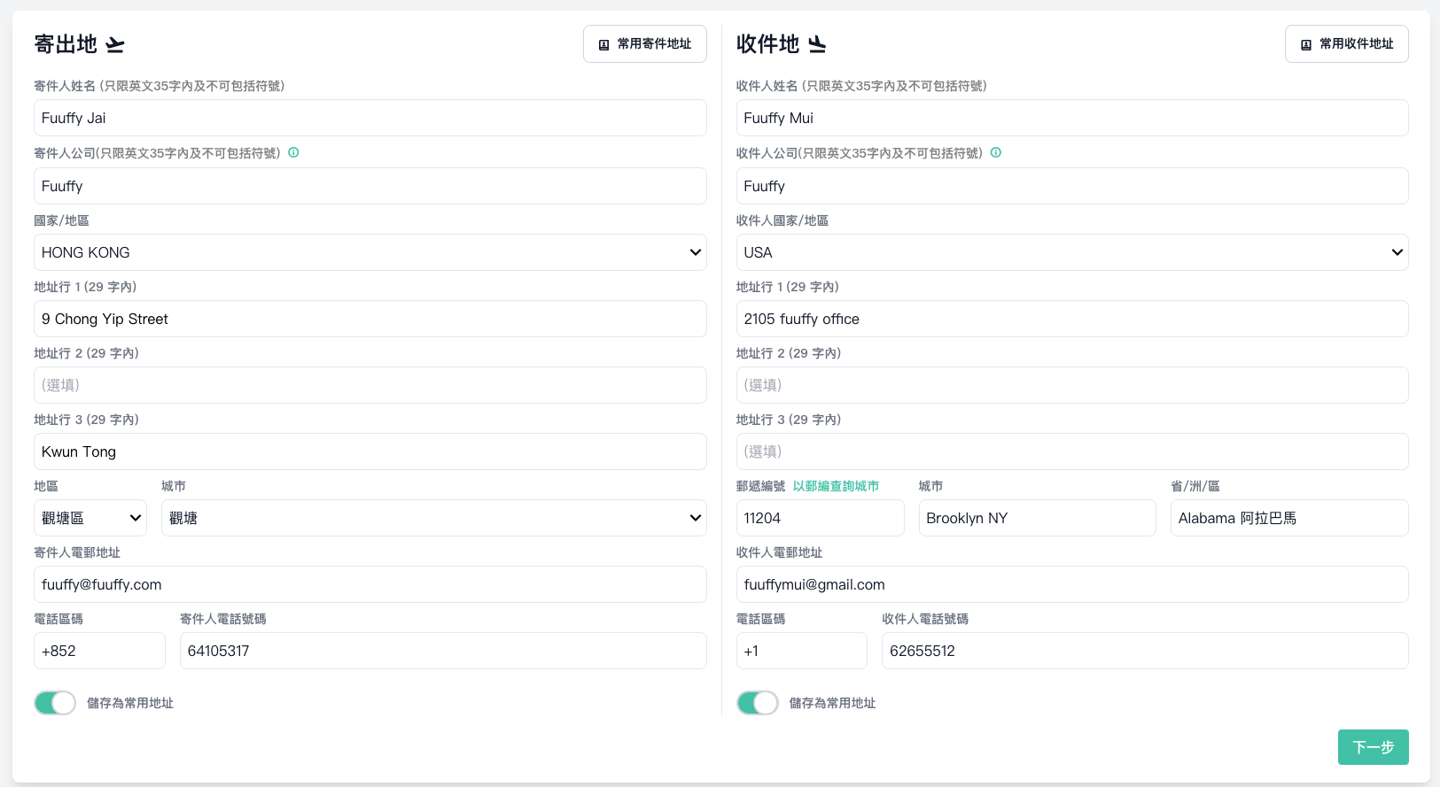Click the info icon beside recipient company label
1440x787 pixels.
pos(996,153)
